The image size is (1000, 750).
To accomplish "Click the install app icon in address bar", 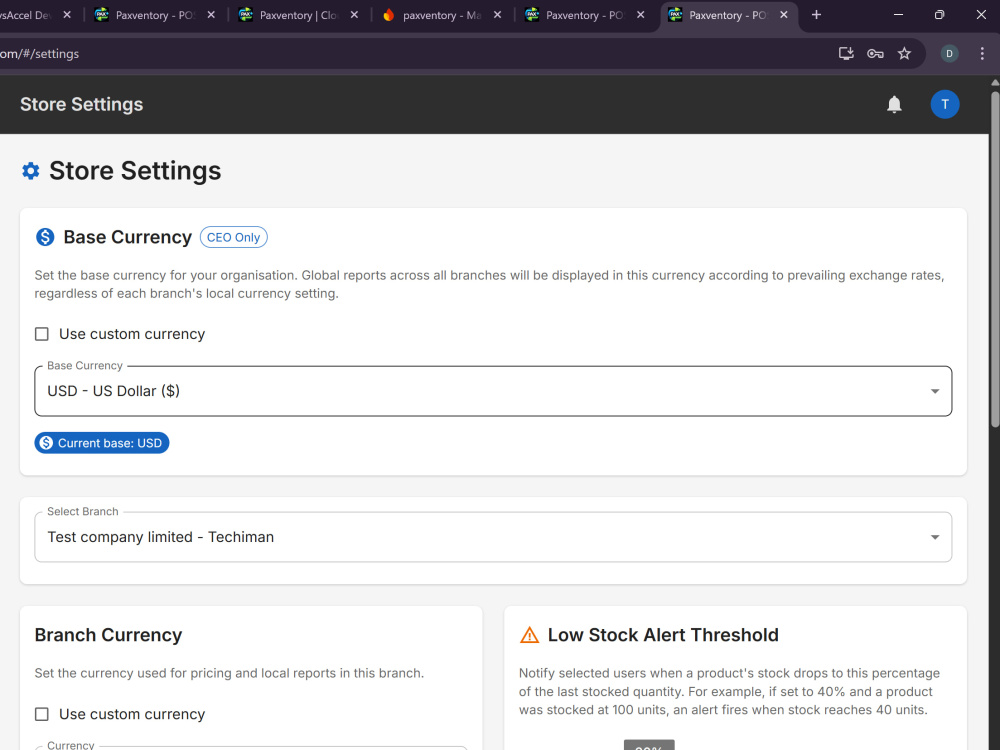I will 846,54.
